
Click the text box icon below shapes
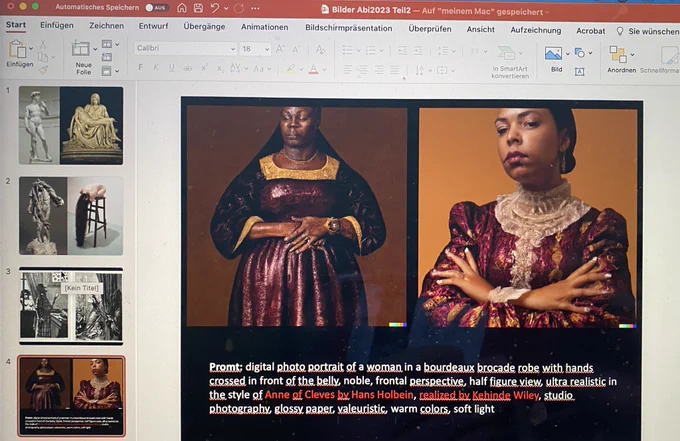click(x=579, y=72)
